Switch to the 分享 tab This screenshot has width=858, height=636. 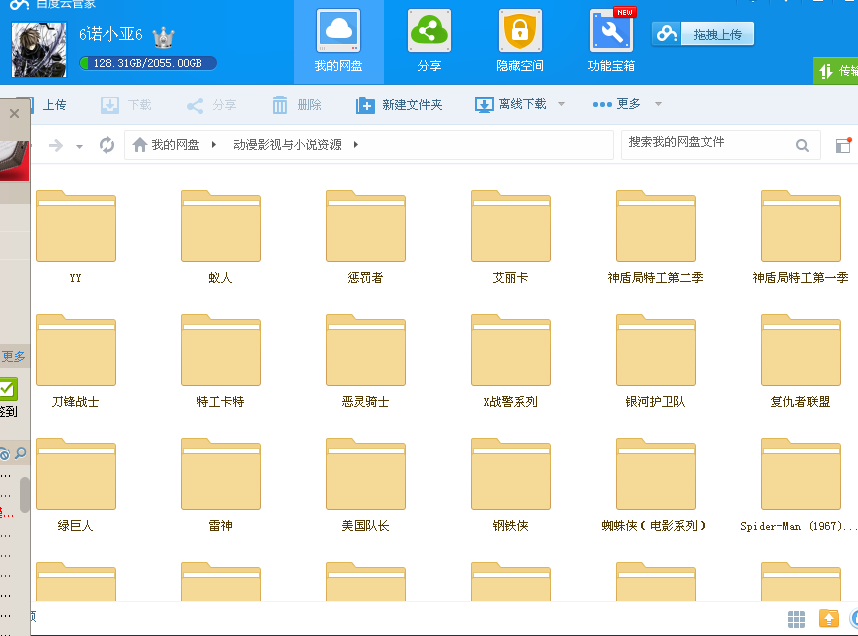click(429, 42)
